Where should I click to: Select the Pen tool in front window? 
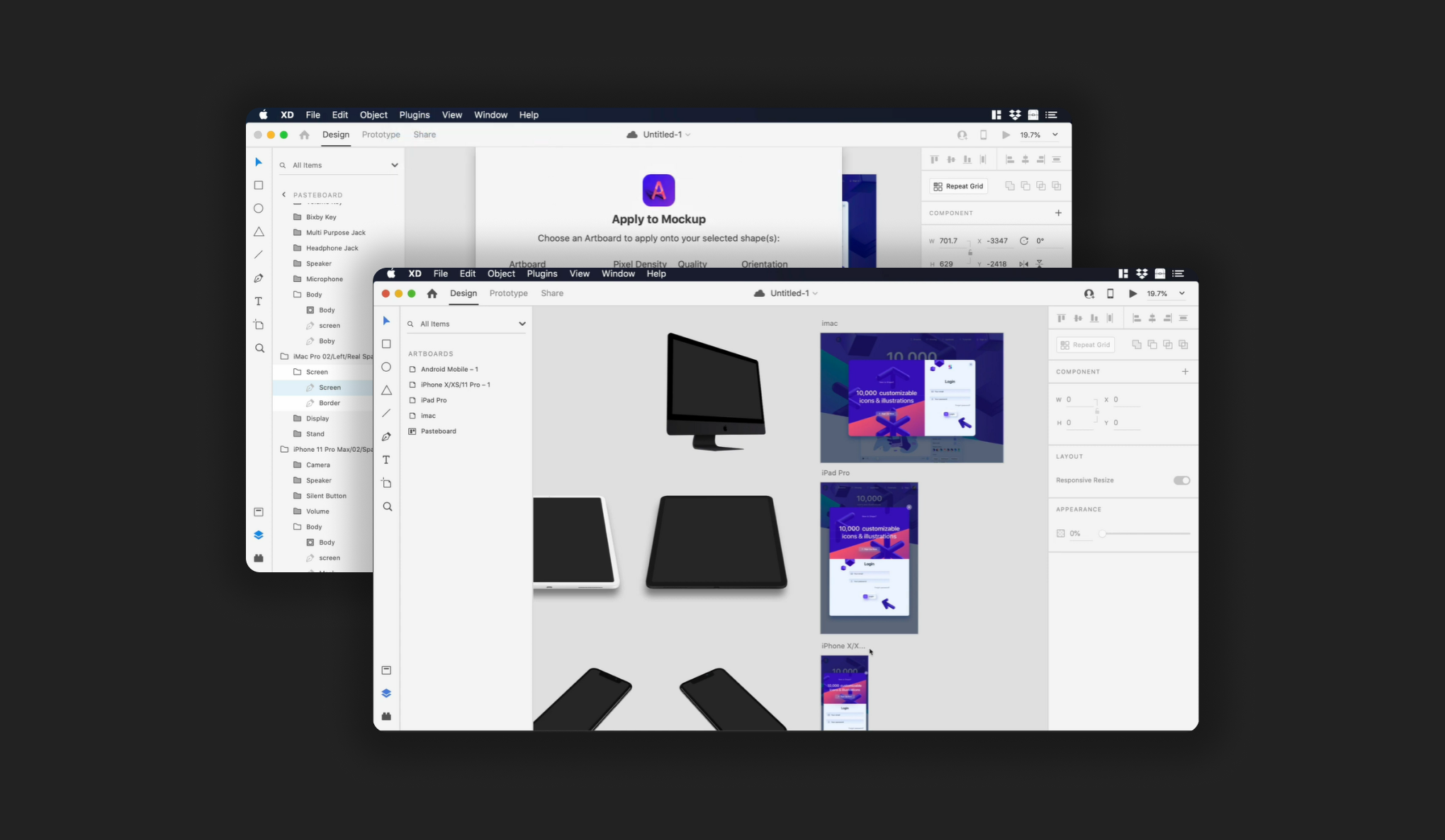(386, 437)
